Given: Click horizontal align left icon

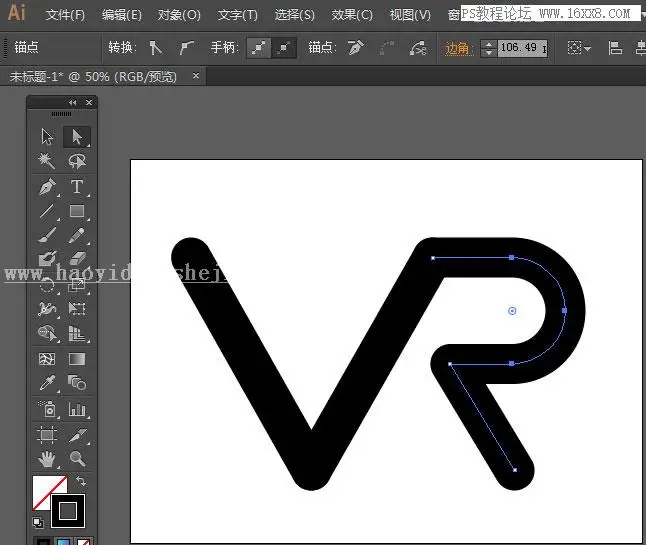Looking at the screenshot, I should pyautogui.click(x=615, y=48).
